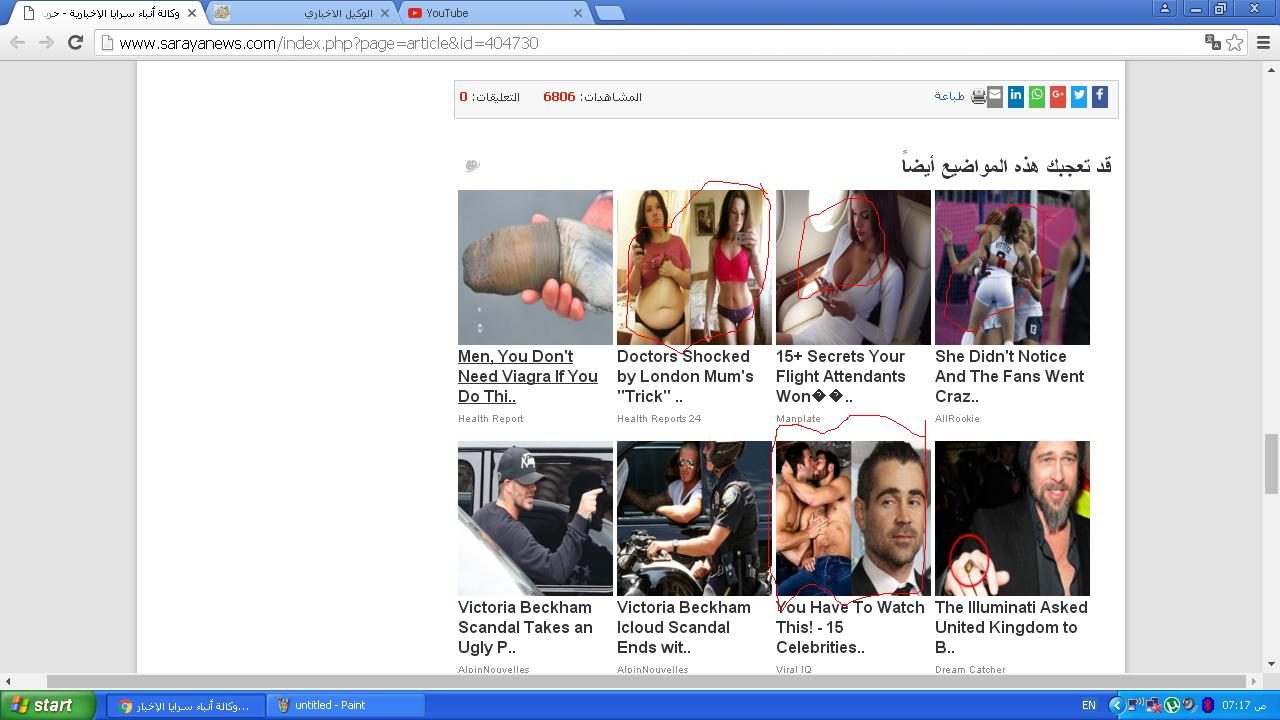Share article via Twitter icon
Viewport: 1280px width, 720px height.
click(x=1079, y=96)
